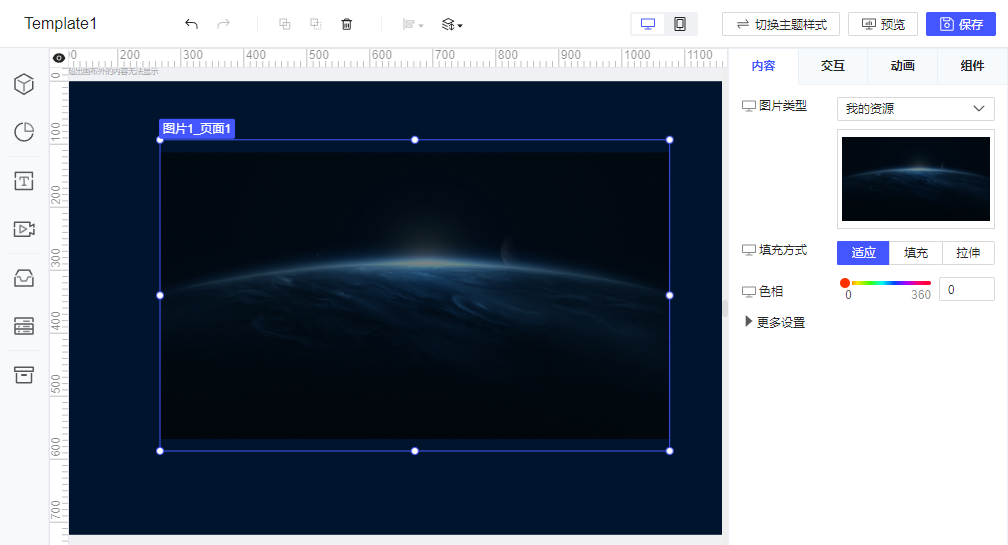Open the 我的资源 image type dropdown
This screenshot has width=1008, height=545.
tap(915, 109)
